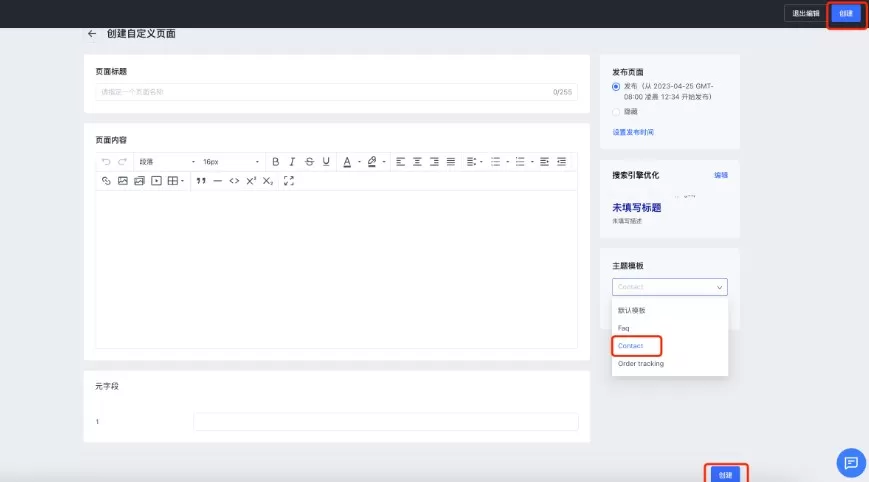
Task: Apply strikethrough formatting
Action: click(x=309, y=161)
